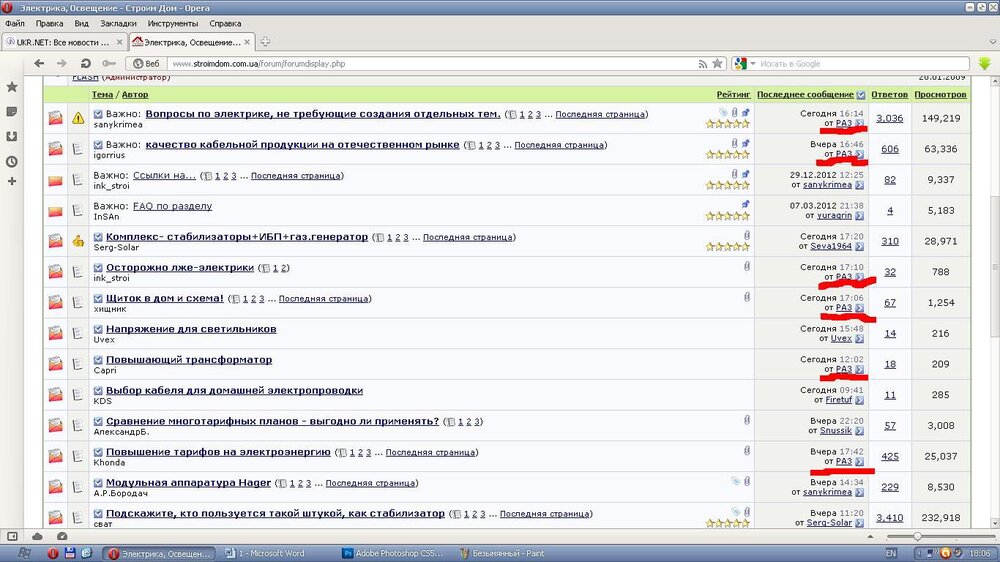Switch to the UKR.NET tab
Screen dimensions: 1000x562
pyautogui.click(x=60, y=42)
